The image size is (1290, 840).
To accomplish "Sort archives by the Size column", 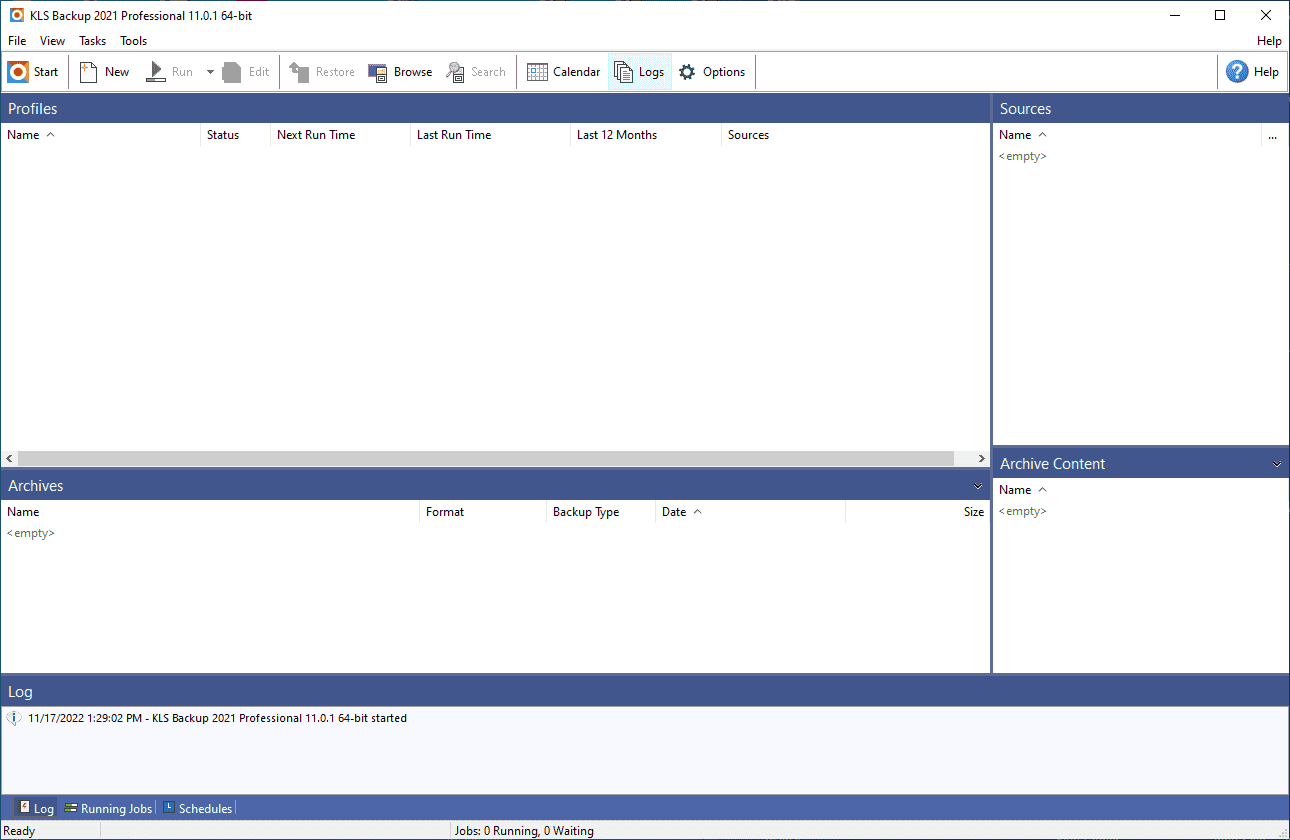I will tap(918, 512).
